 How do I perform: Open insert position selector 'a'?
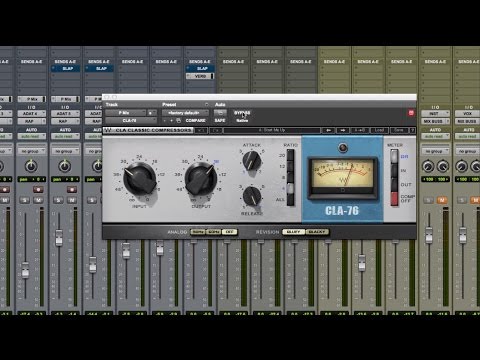[152, 113]
